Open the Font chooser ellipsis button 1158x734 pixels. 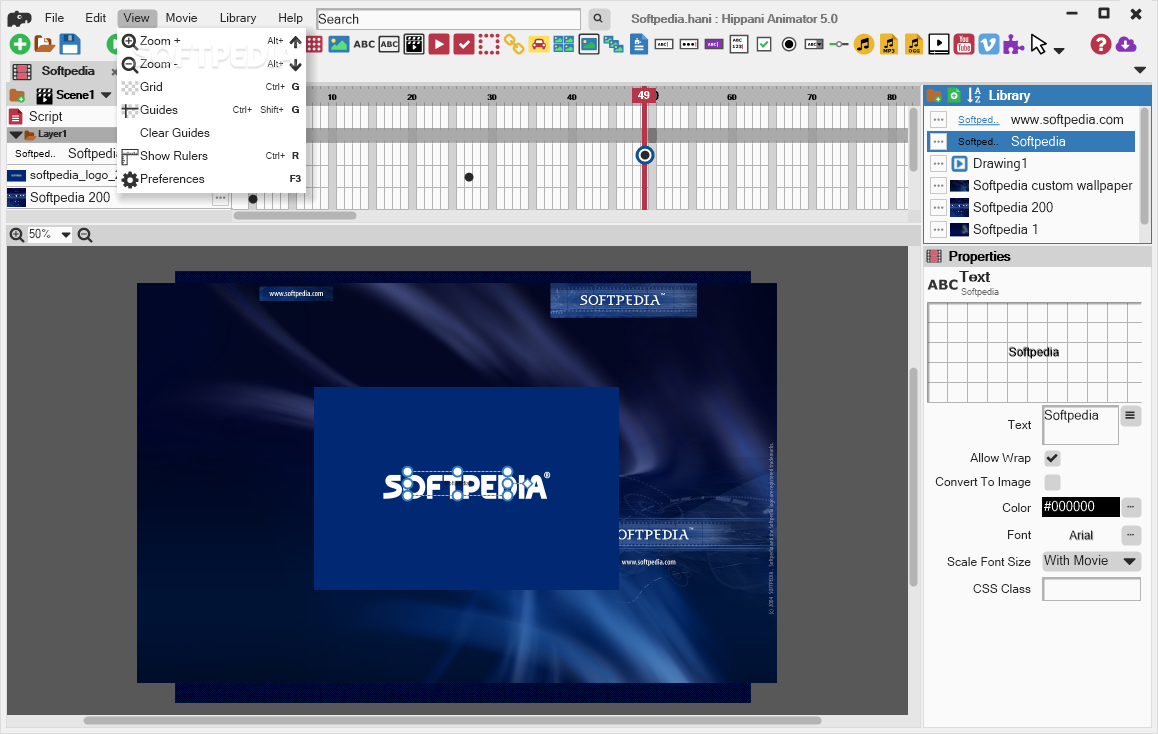(1131, 535)
